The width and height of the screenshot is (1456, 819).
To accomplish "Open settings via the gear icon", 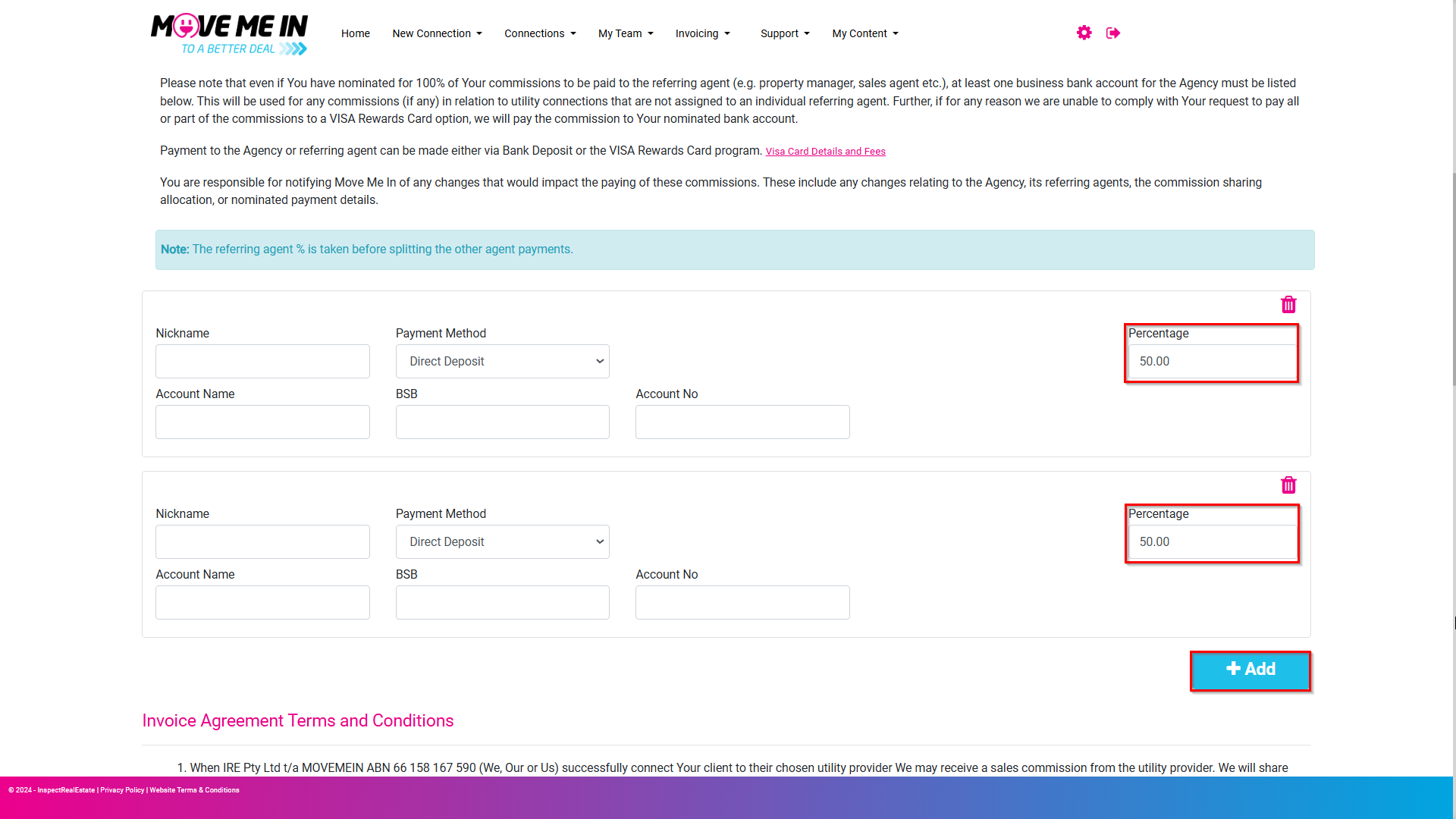I will 1084,33.
